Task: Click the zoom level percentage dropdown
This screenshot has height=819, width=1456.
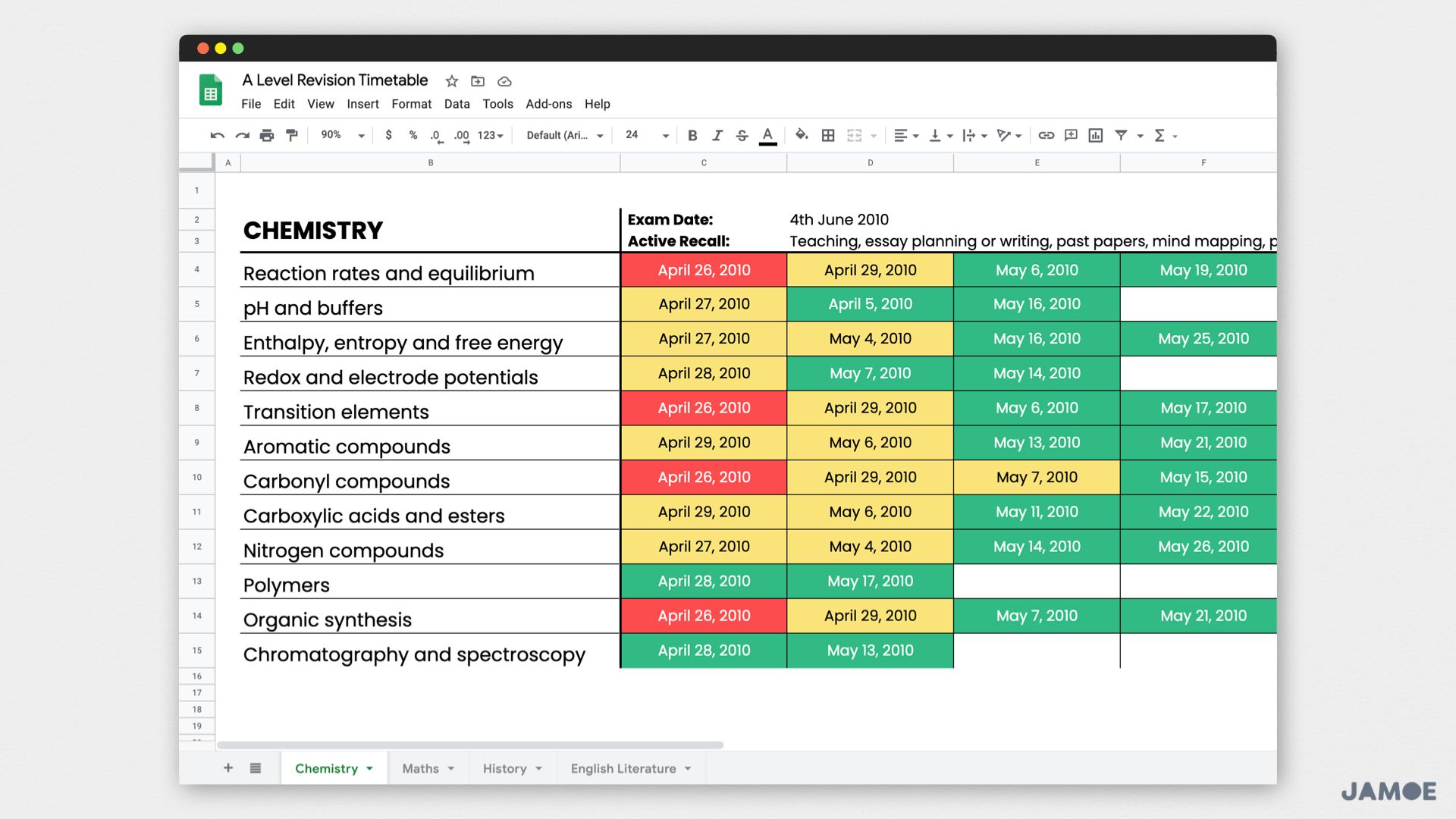Action: pos(340,135)
